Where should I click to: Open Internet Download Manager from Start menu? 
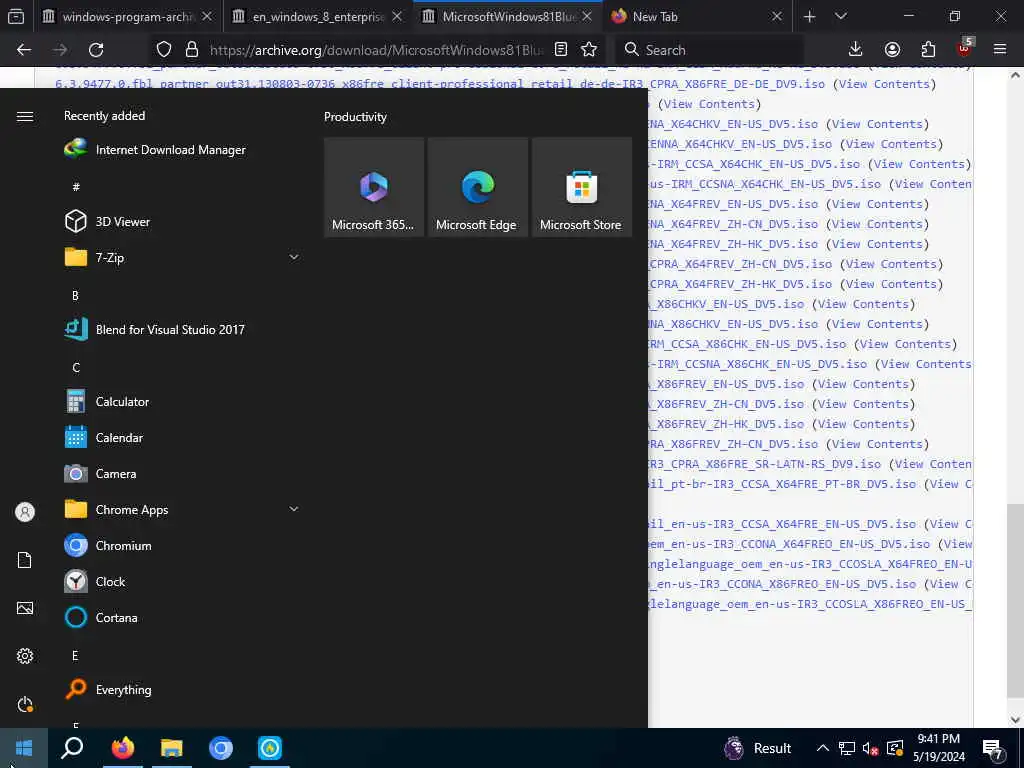[155, 150]
